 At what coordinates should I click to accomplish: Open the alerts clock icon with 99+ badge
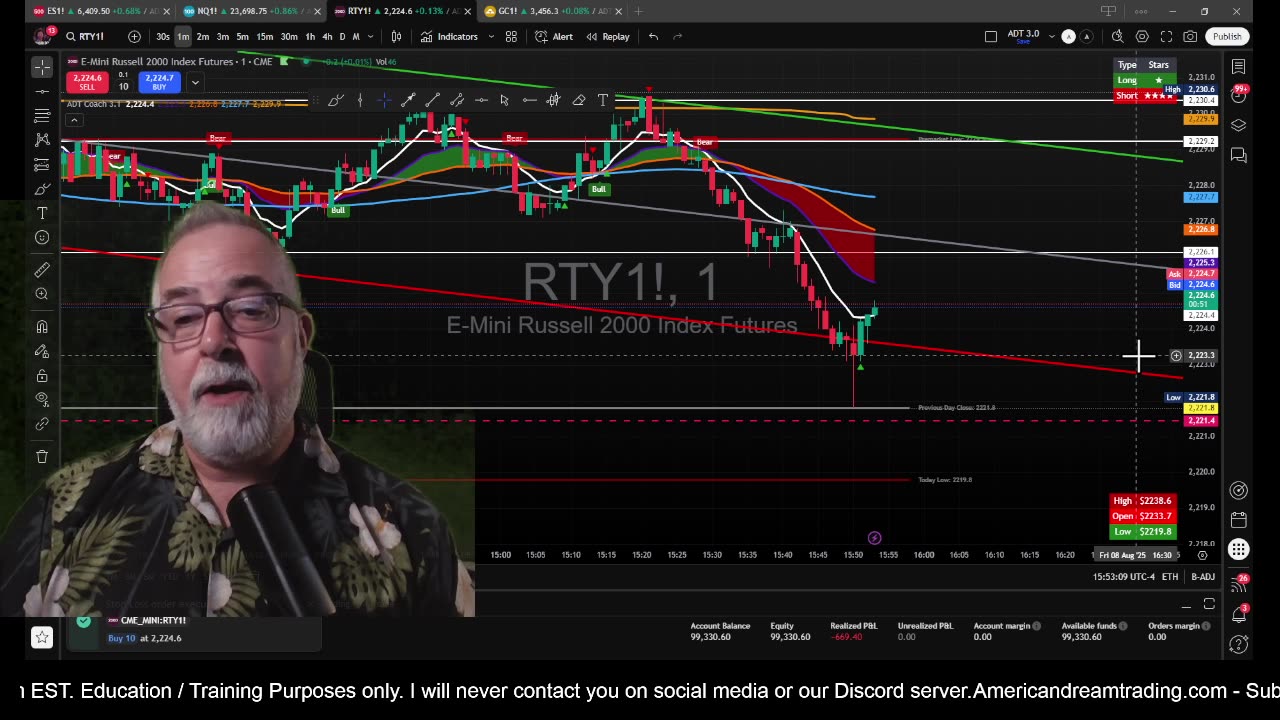1238,96
